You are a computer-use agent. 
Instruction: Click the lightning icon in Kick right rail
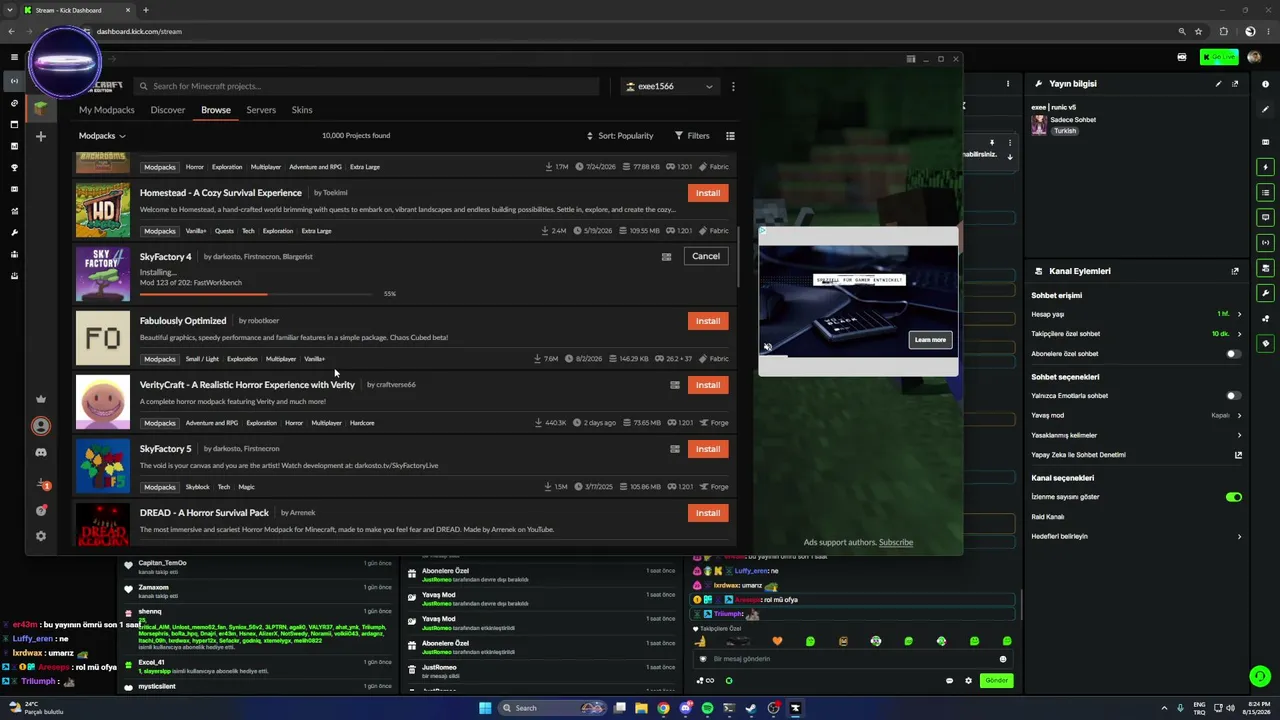[1266, 167]
